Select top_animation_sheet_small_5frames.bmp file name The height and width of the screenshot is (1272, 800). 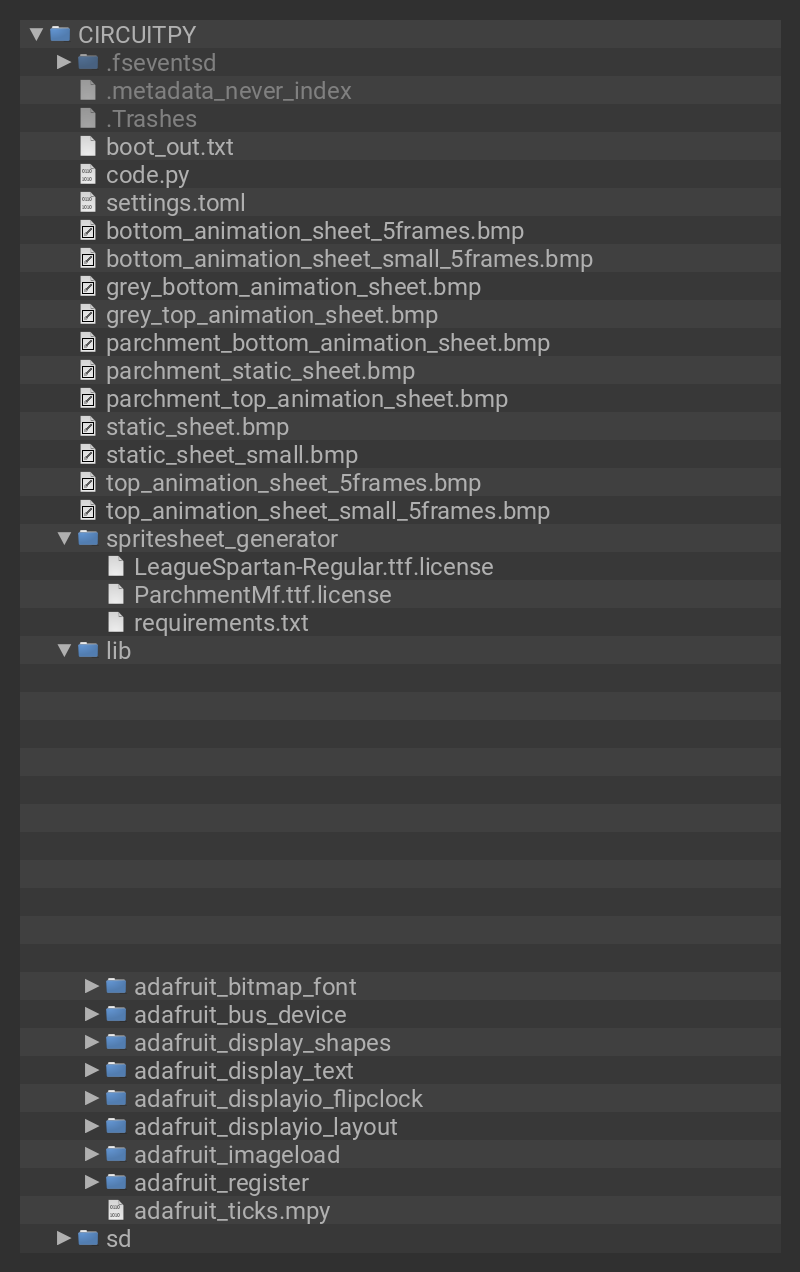tap(327, 511)
